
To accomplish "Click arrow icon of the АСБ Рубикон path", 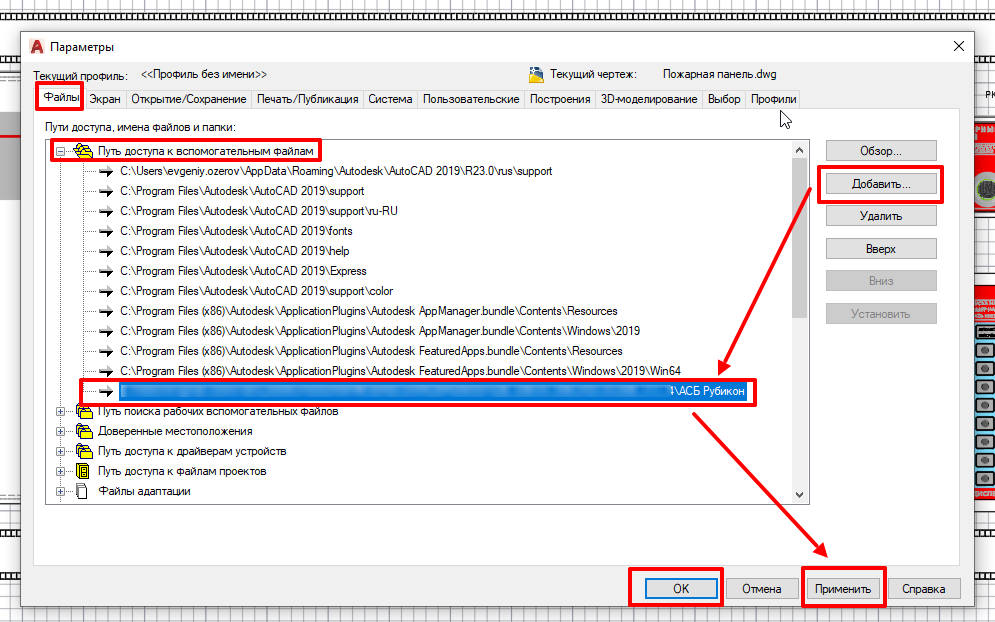I will tap(106, 392).
